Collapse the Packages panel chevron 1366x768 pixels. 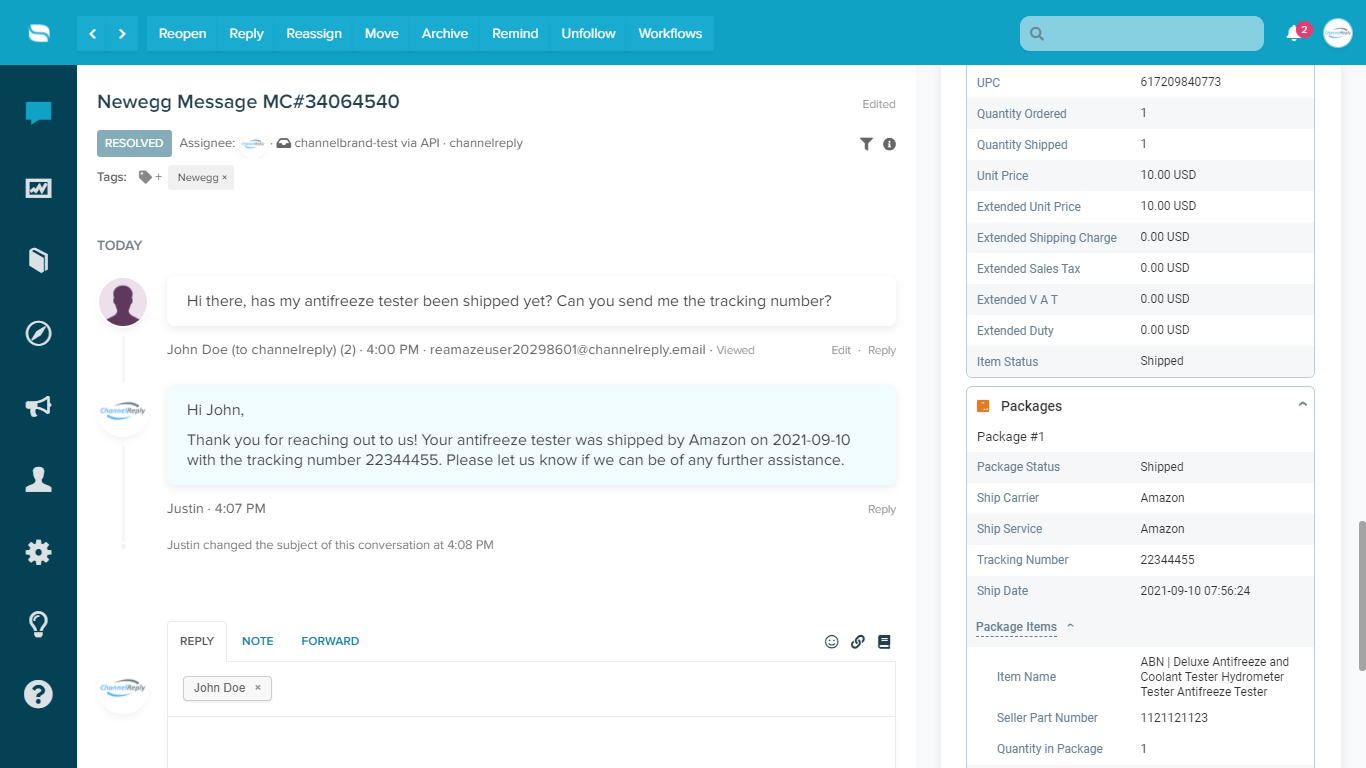point(1302,405)
